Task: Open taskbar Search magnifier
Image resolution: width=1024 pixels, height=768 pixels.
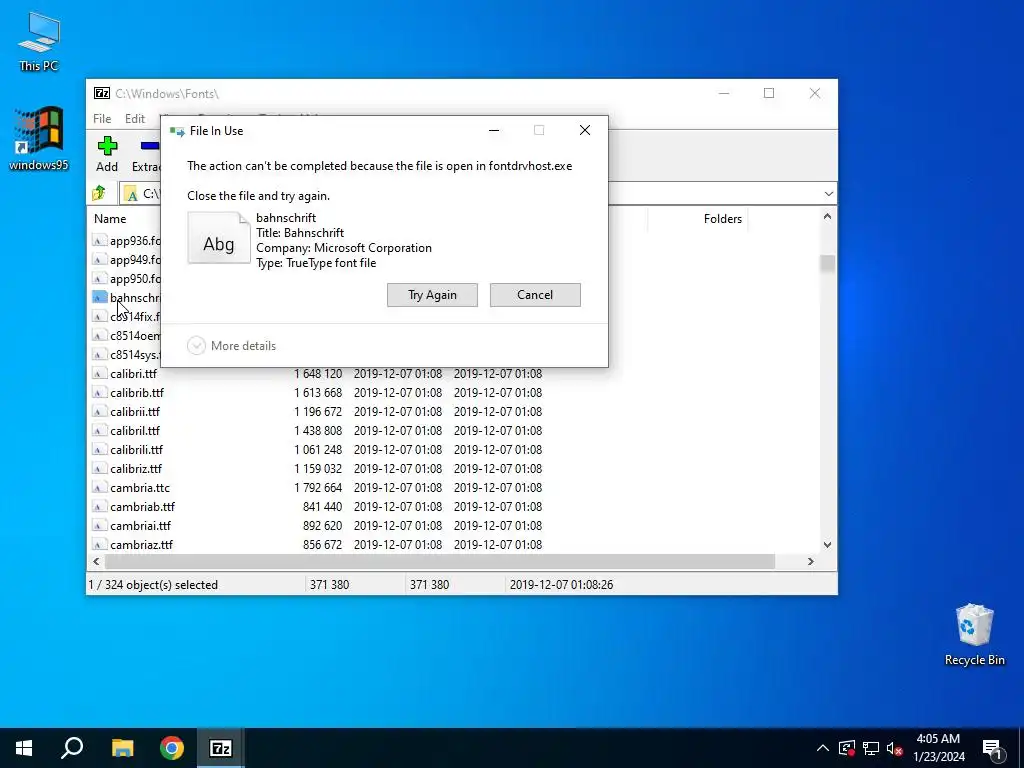Action: (72, 748)
